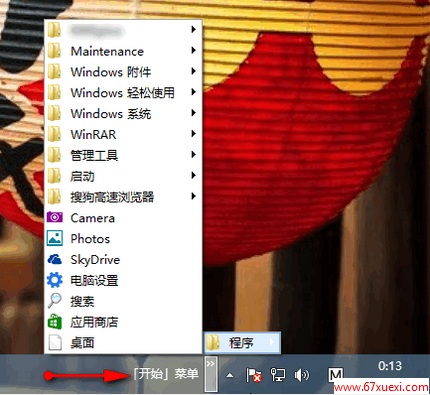Image resolution: width=430 pixels, height=395 pixels.
Task: Open the 应用商店 store icon
Action: click(55, 322)
